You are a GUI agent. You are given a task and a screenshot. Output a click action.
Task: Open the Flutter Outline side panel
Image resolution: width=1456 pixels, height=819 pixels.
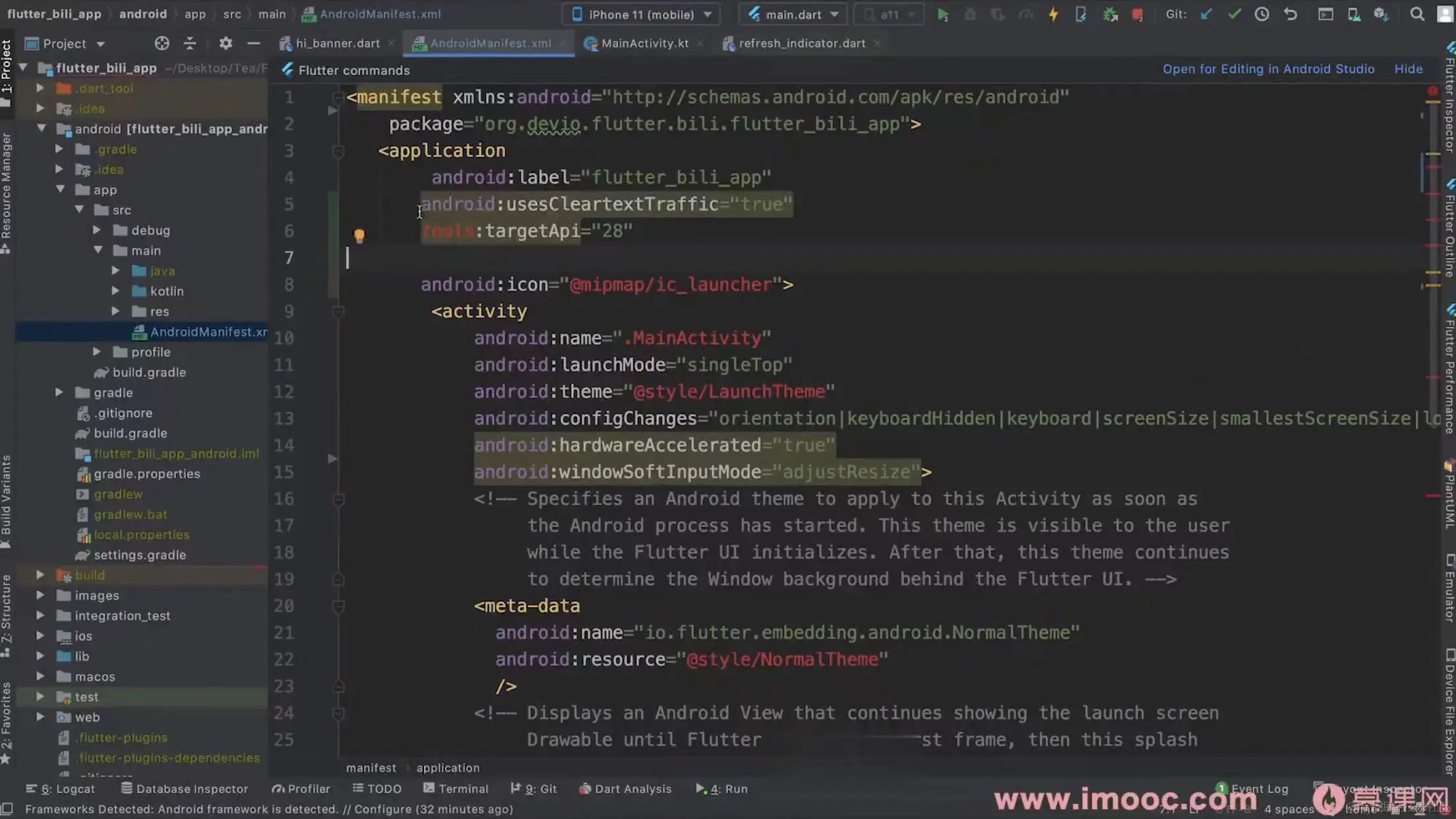coord(1449,228)
